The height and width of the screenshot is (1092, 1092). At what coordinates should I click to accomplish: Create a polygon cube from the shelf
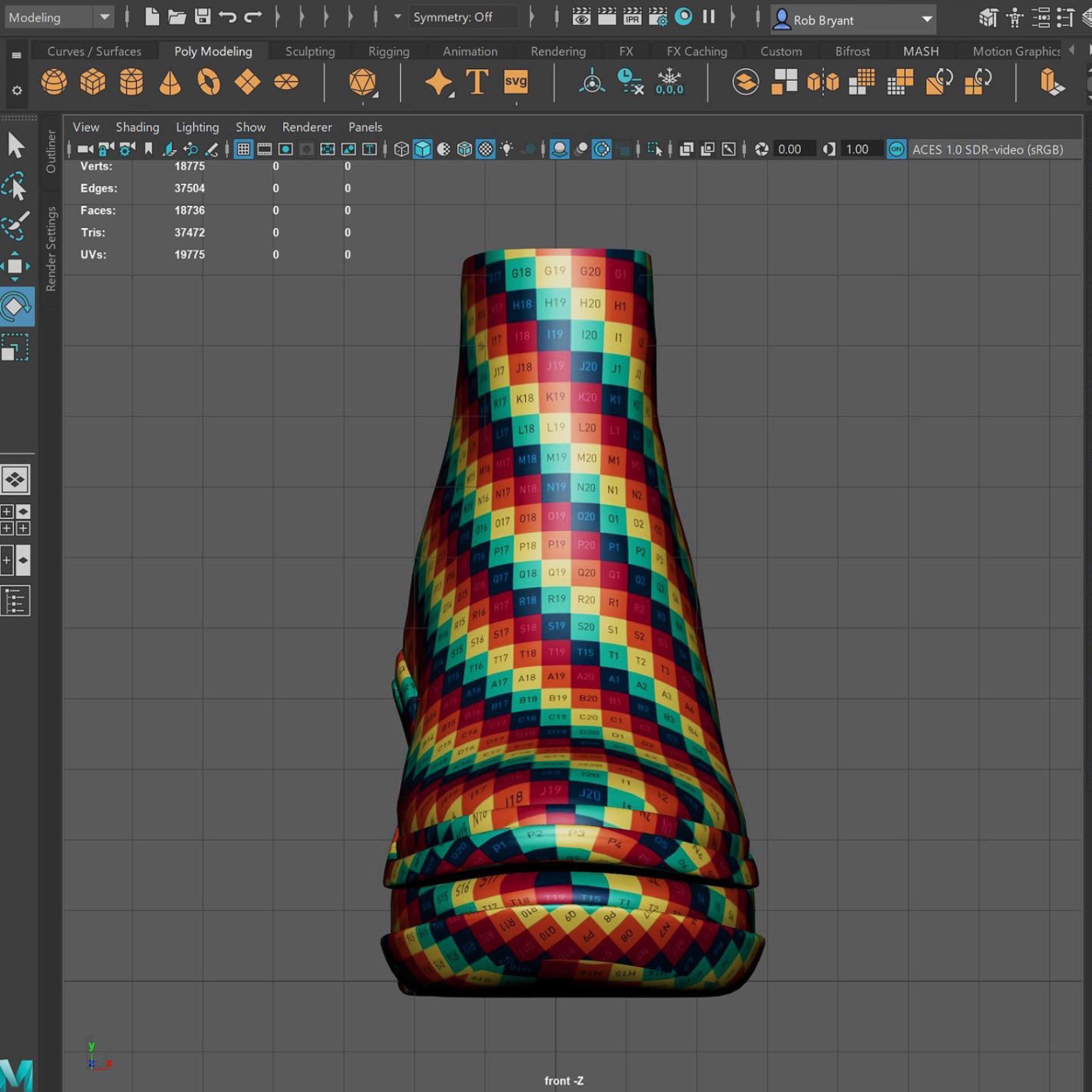click(x=93, y=82)
